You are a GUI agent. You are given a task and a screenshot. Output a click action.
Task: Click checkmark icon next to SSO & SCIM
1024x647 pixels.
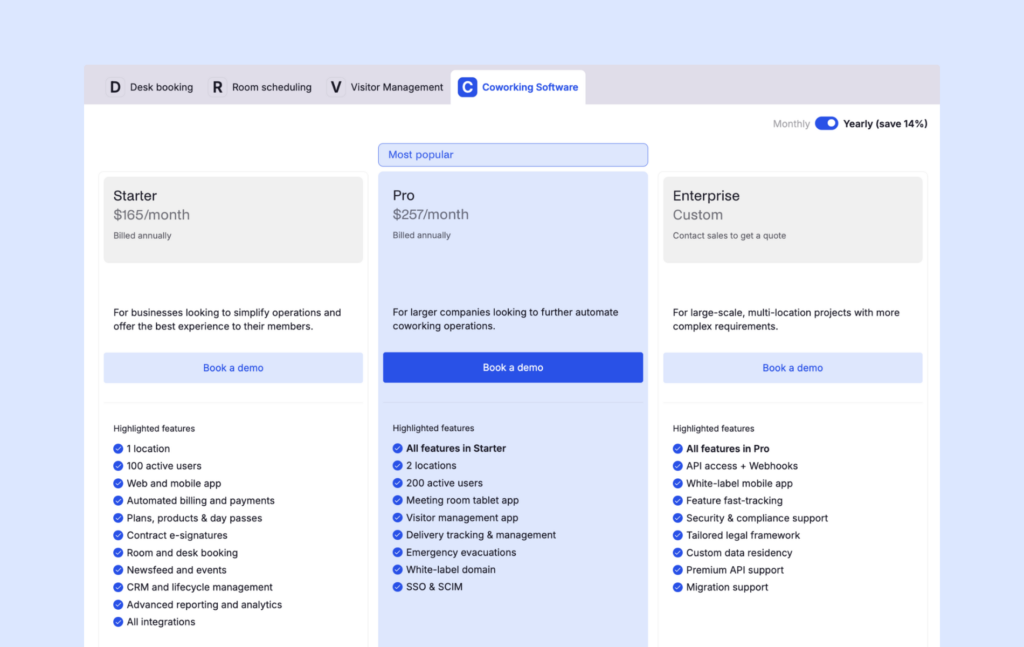coord(398,587)
